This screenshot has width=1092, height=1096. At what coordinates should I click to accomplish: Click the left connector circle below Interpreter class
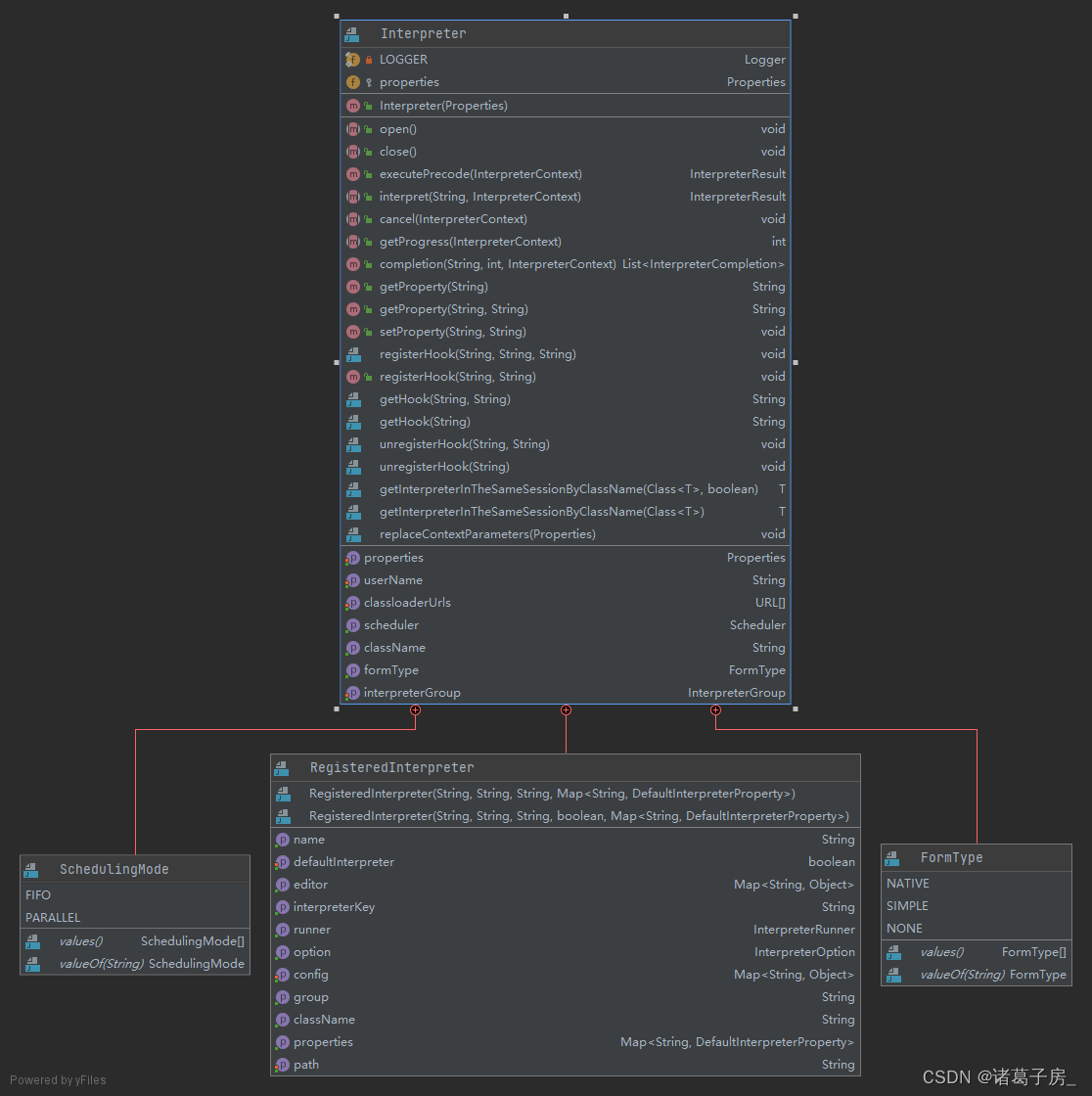(x=415, y=710)
